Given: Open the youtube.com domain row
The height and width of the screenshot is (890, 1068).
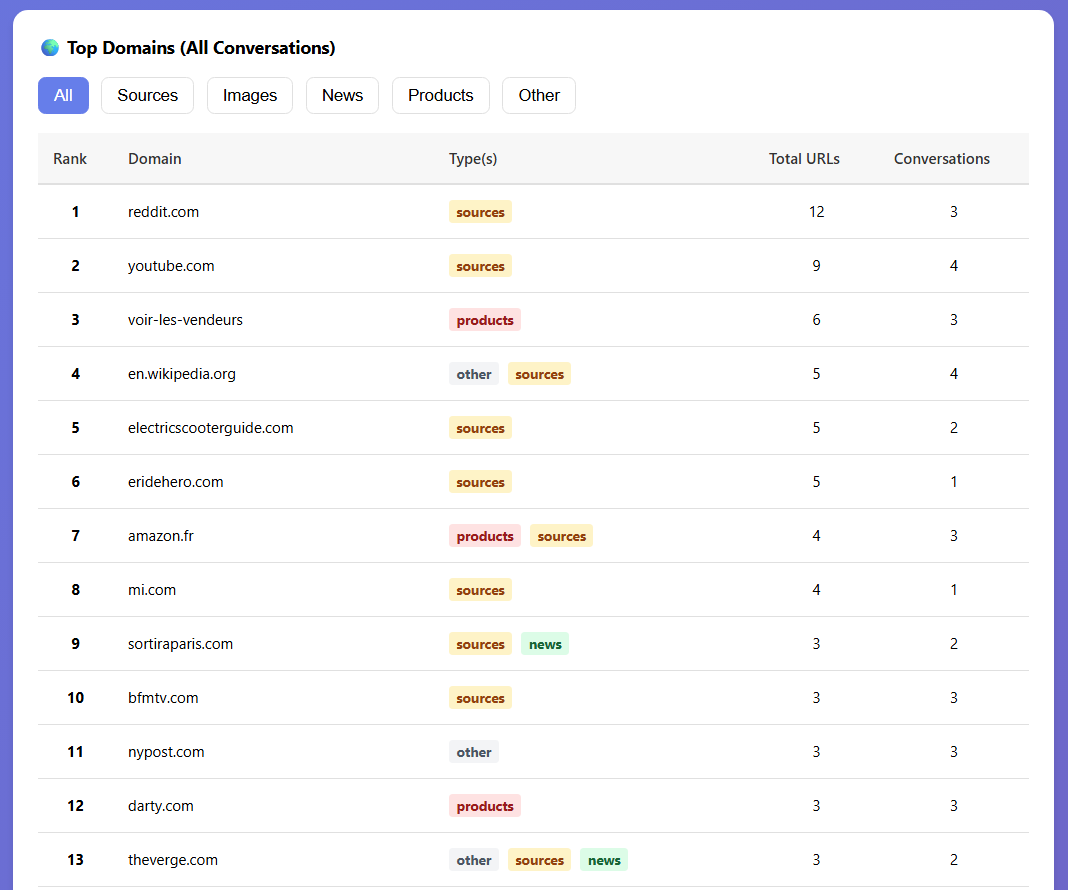Looking at the screenshot, I should (x=171, y=266).
